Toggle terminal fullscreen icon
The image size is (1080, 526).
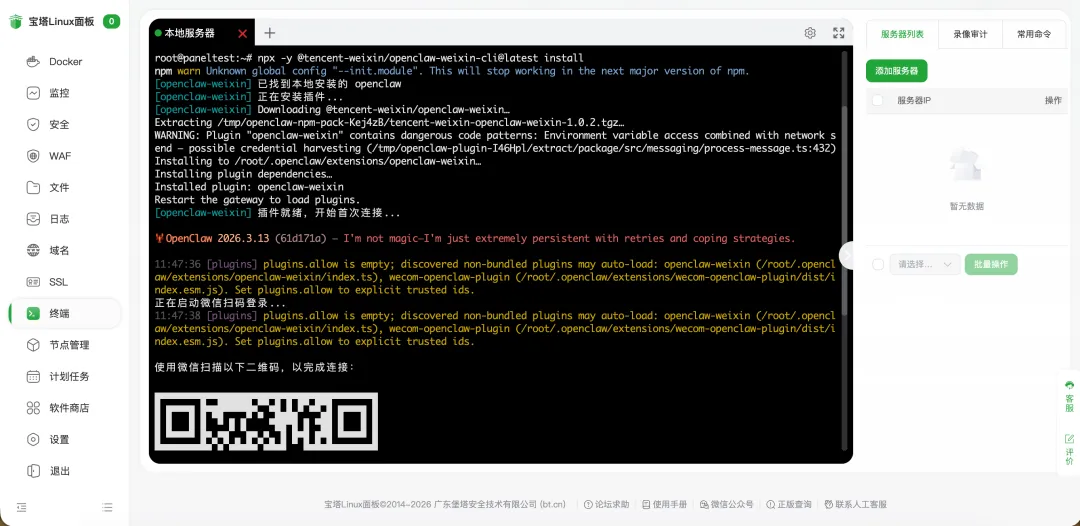pos(838,33)
